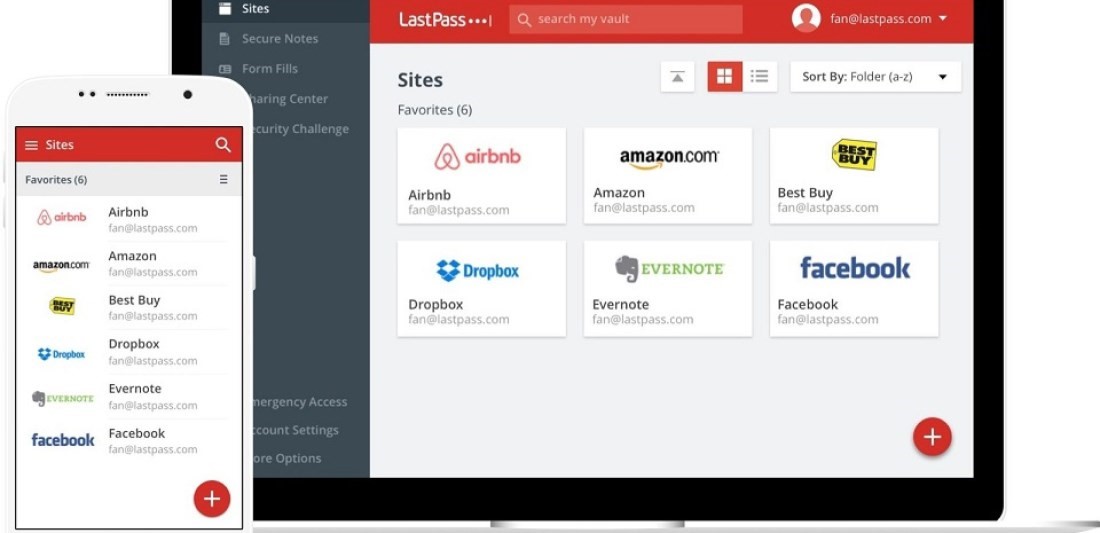Click the desktop red add site button
1100x533 pixels.
[932, 437]
